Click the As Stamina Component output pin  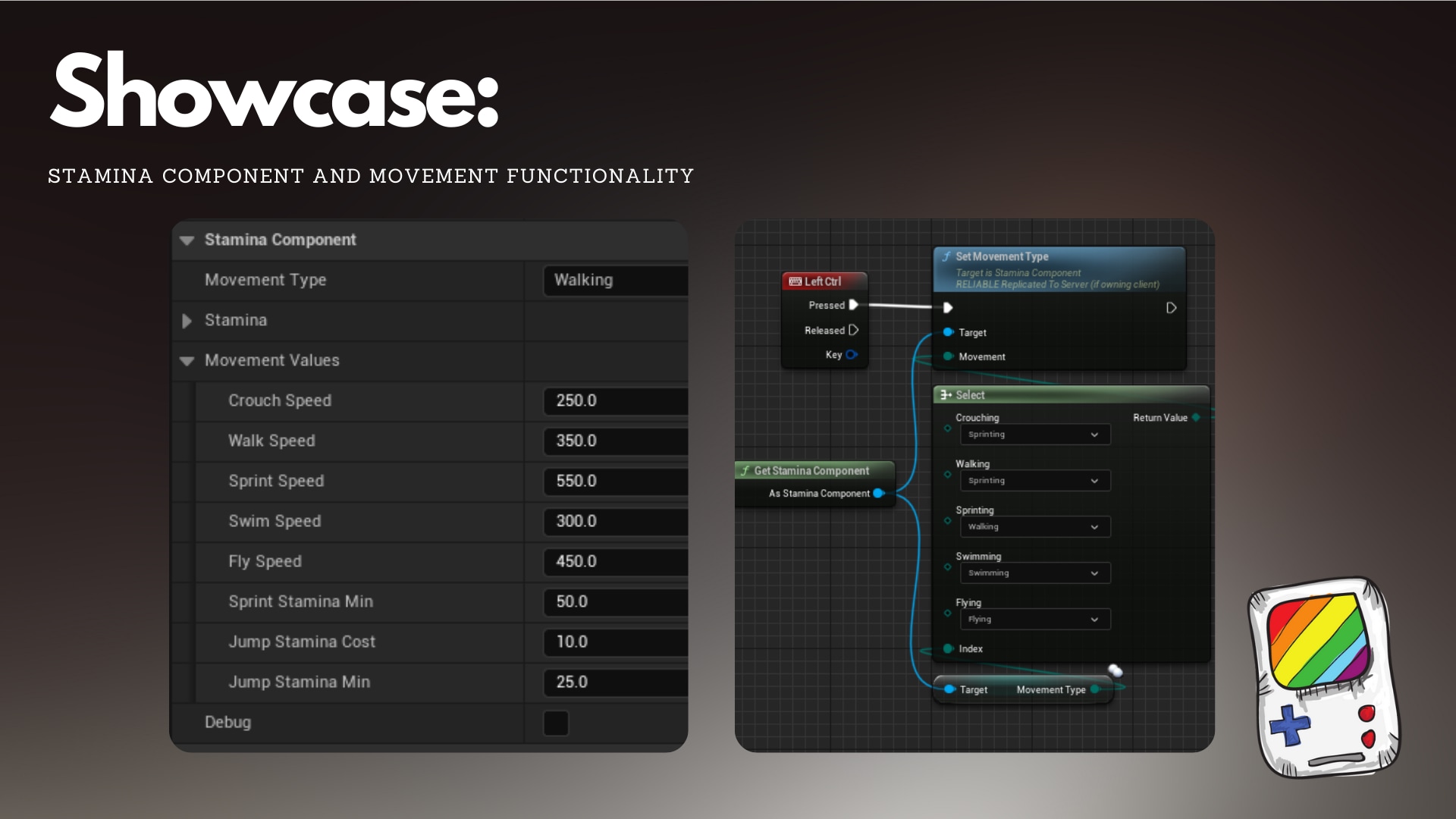click(878, 493)
